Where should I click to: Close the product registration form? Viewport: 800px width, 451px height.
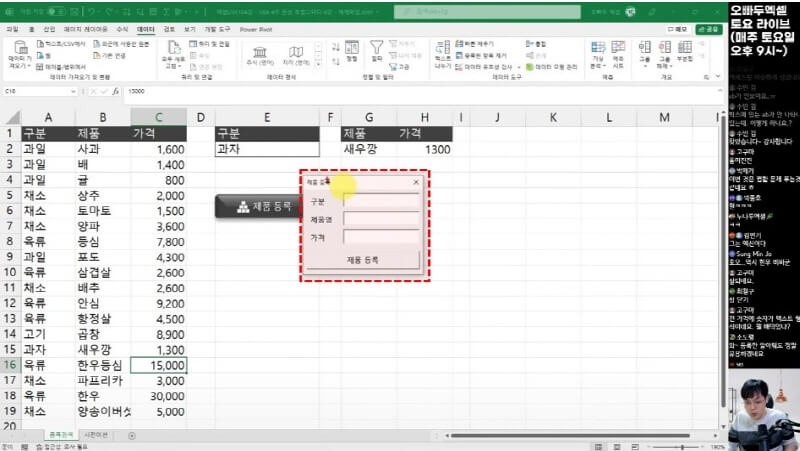point(416,182)
